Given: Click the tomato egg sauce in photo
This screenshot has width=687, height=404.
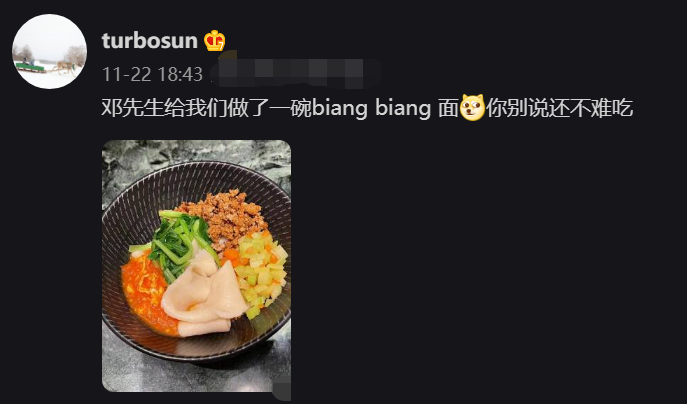Looking at the screenshot, I should tap(145, 294).
